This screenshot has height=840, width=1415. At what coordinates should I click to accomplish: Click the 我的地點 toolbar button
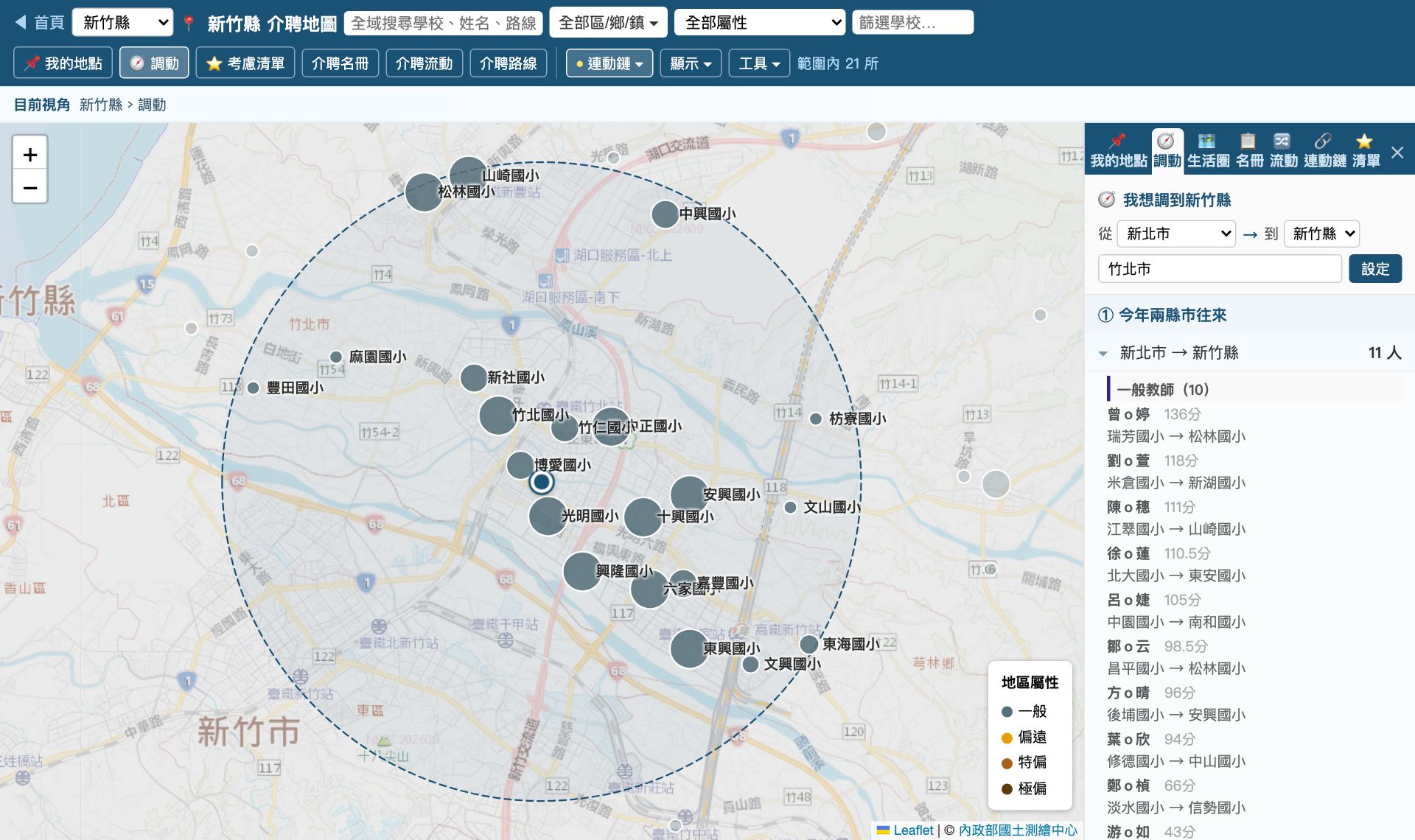tap(63, 63)
